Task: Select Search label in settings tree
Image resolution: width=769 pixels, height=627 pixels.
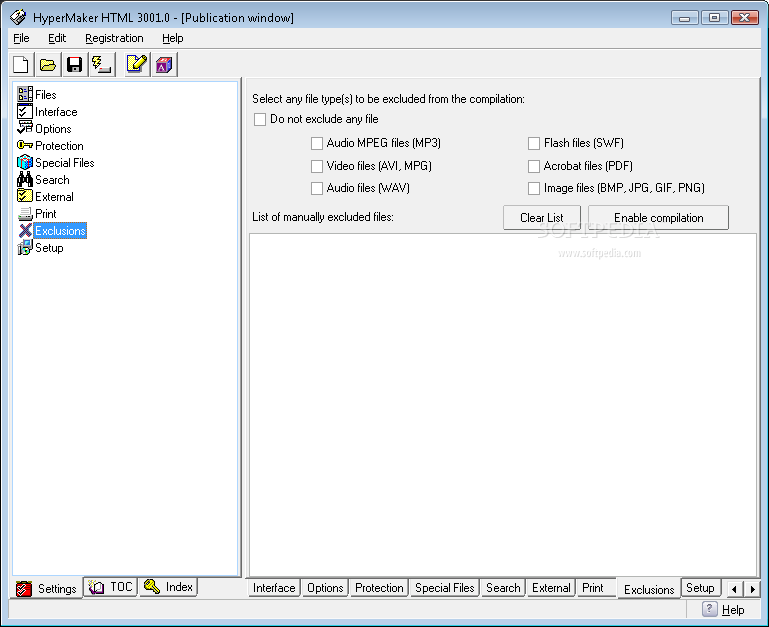Action: click(52, 180)
